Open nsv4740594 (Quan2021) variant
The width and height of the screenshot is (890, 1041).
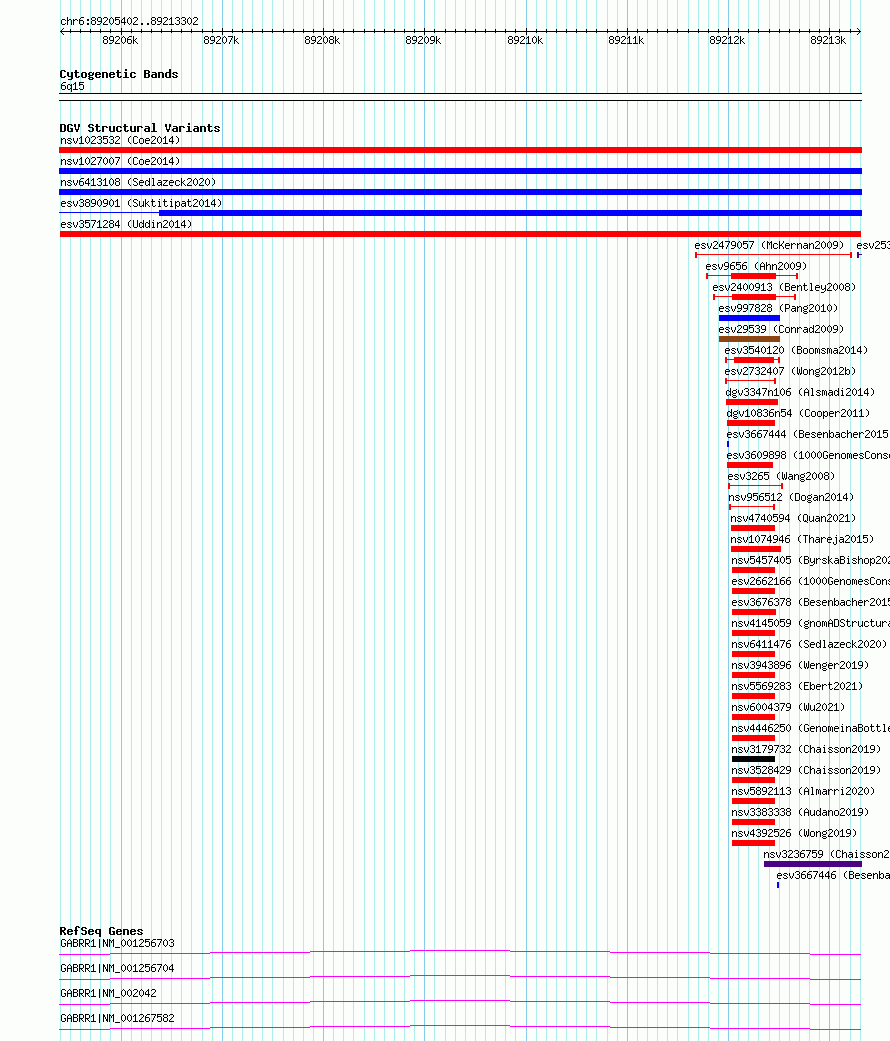[793, 519]
